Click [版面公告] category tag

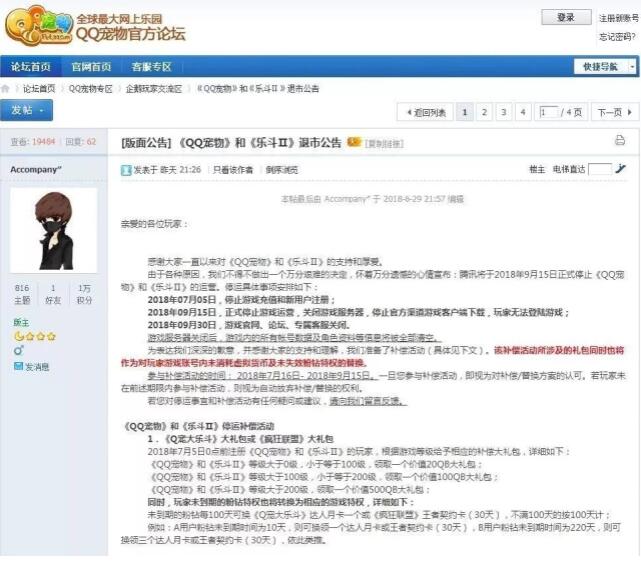146,143
